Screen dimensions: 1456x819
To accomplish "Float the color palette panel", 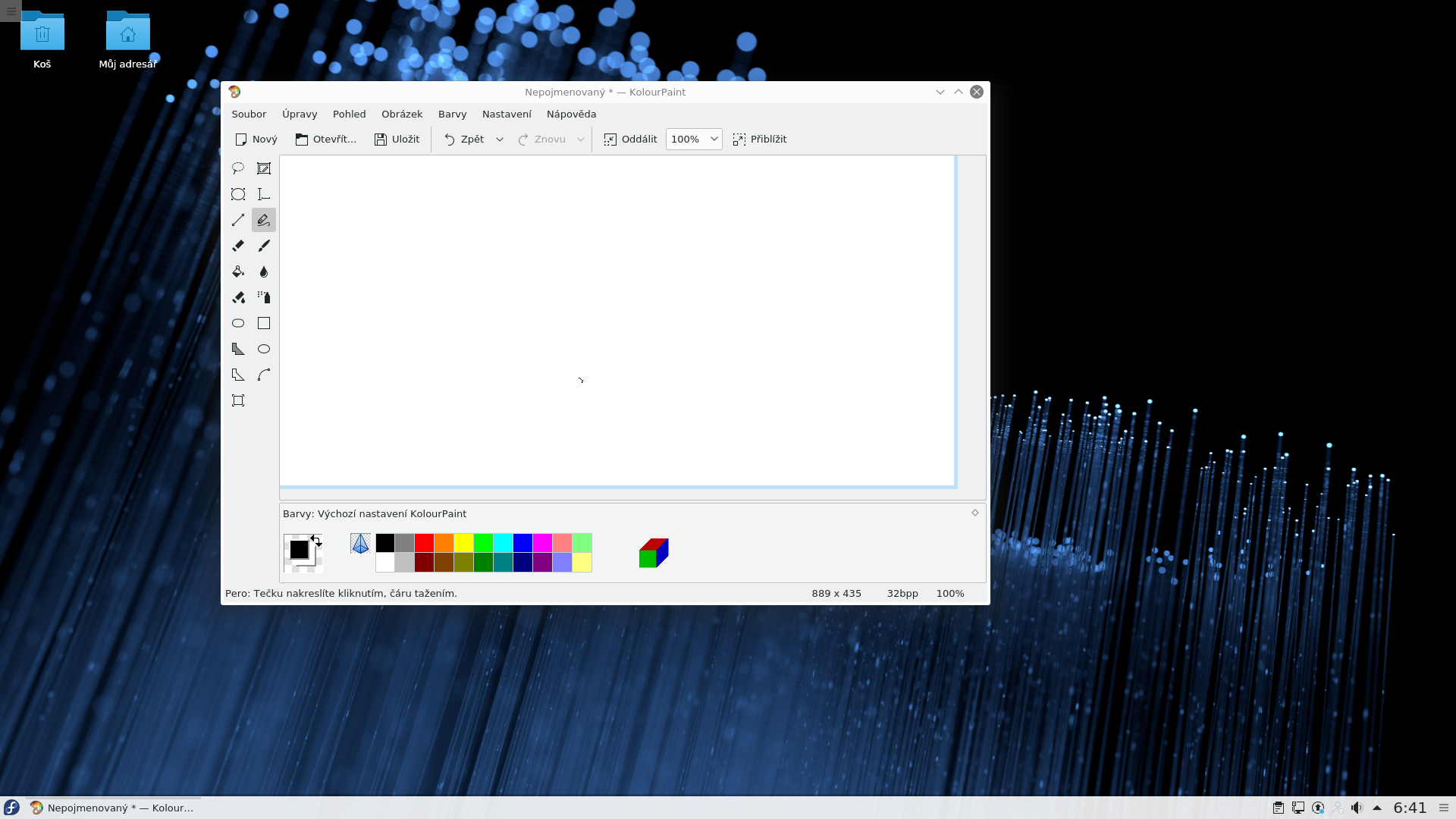I will click(975, 513).
